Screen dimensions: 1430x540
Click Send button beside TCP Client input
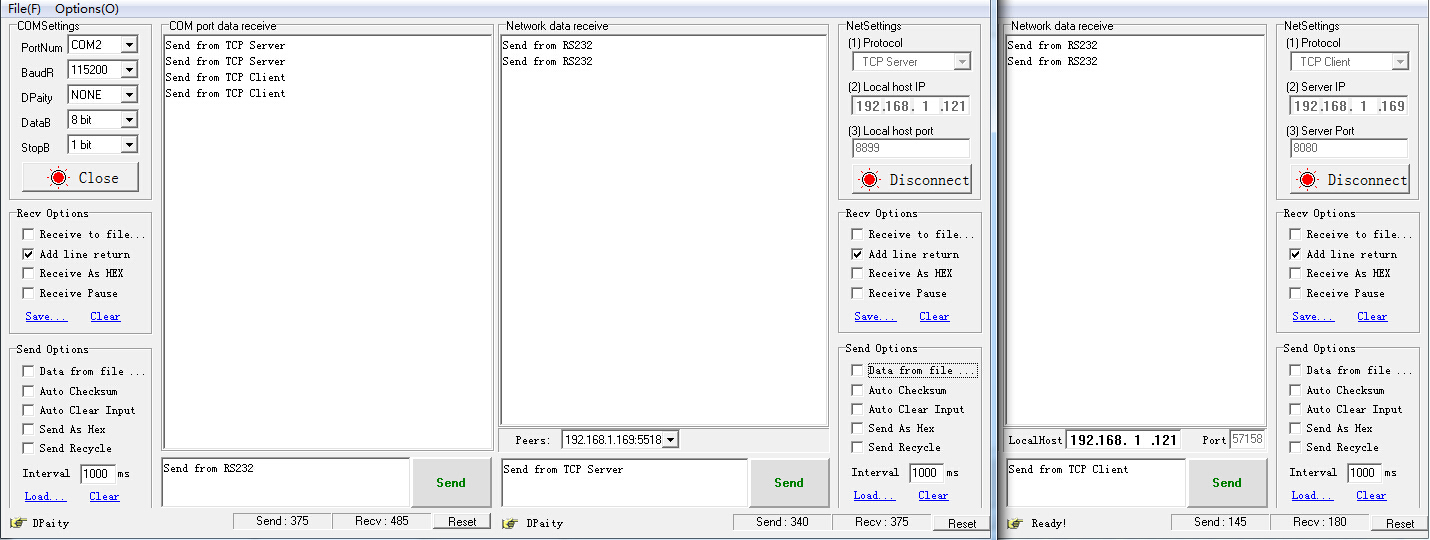1227,483
